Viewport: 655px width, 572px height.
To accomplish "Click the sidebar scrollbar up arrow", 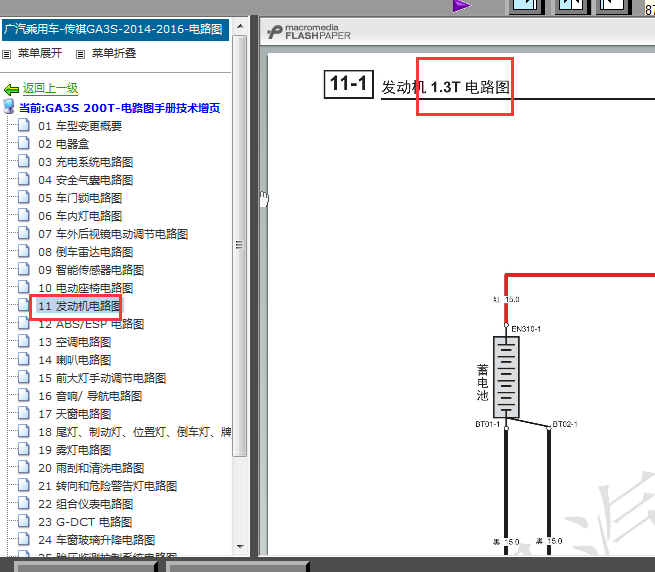I will point(240,26).
